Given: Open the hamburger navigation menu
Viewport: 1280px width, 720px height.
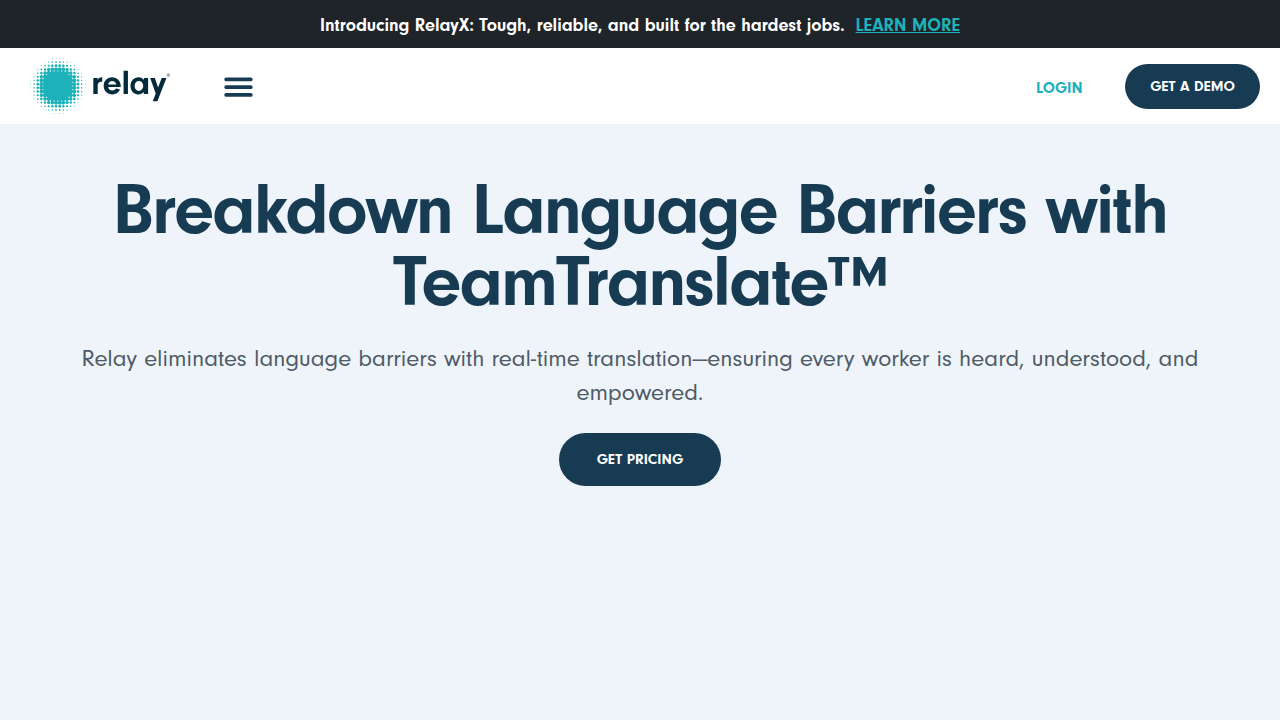Looking at the screenshot, I should point(238,87).
